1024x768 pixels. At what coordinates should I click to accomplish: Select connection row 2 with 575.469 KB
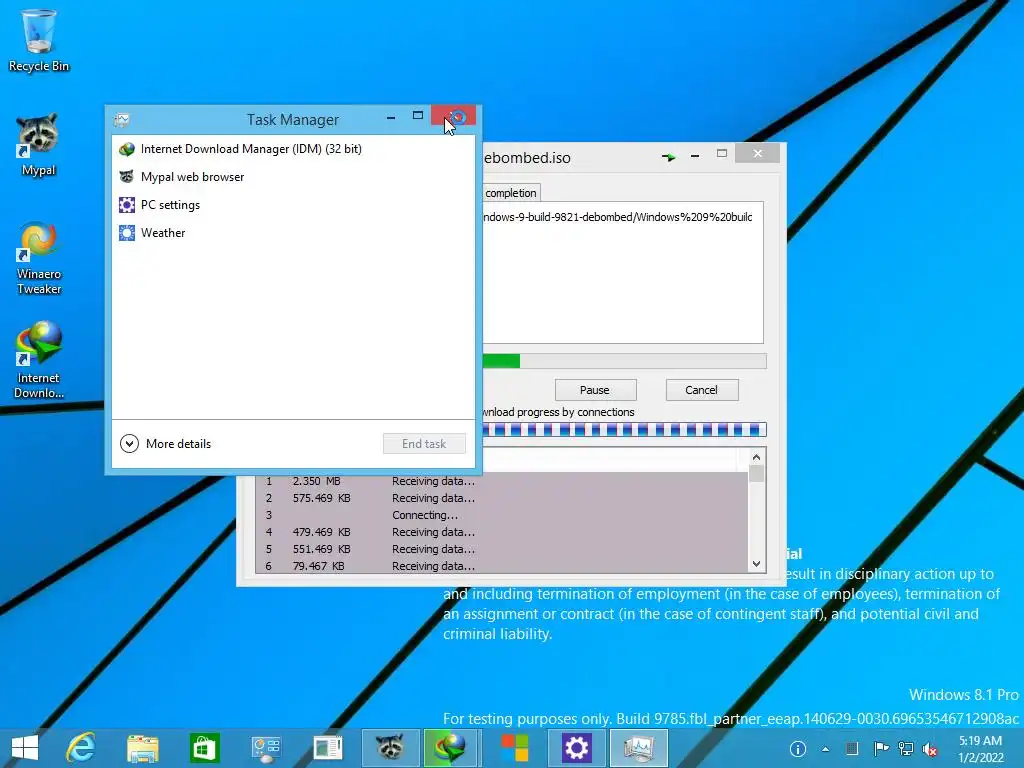[502, 498]
